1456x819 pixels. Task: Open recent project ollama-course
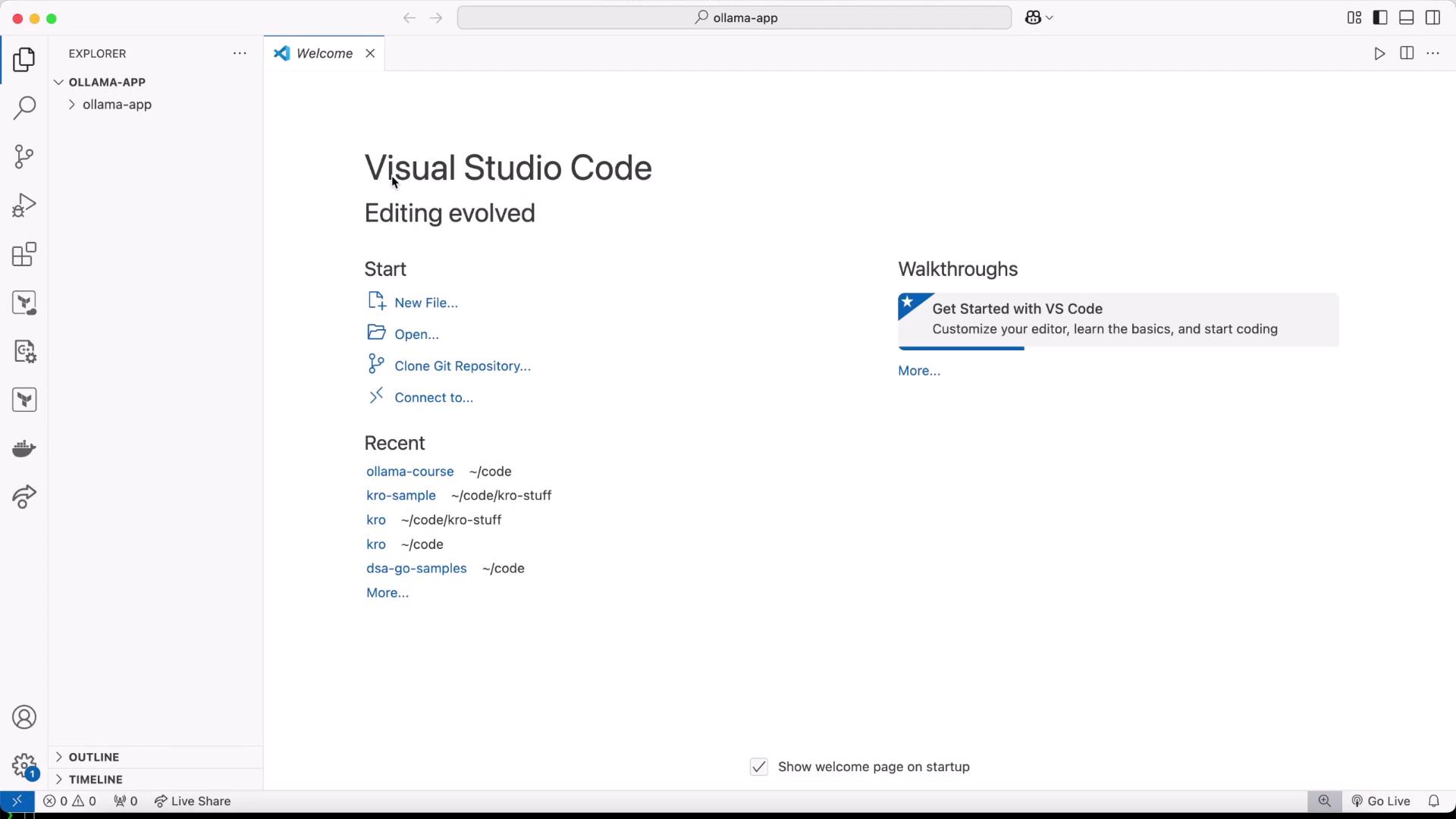pos(410,472)
